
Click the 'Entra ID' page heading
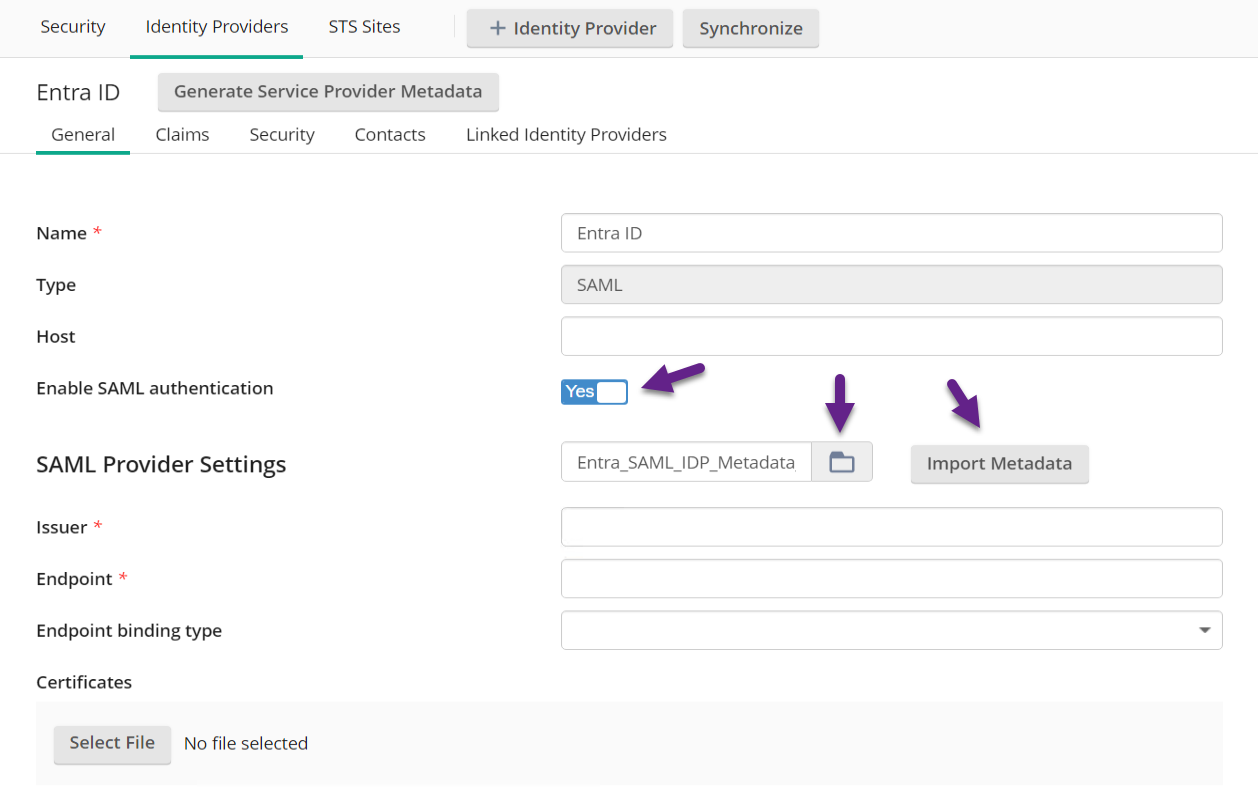78,92
